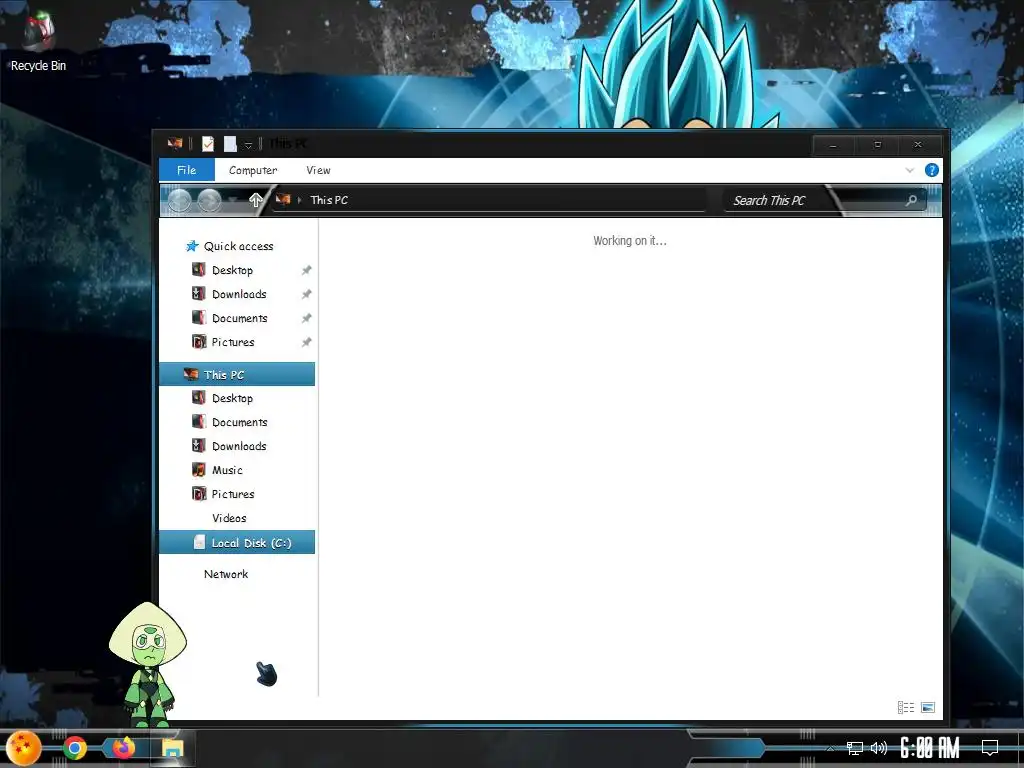
Task: Click the pin icon beside Quick access Pictures
Action: tap(306, 342)
